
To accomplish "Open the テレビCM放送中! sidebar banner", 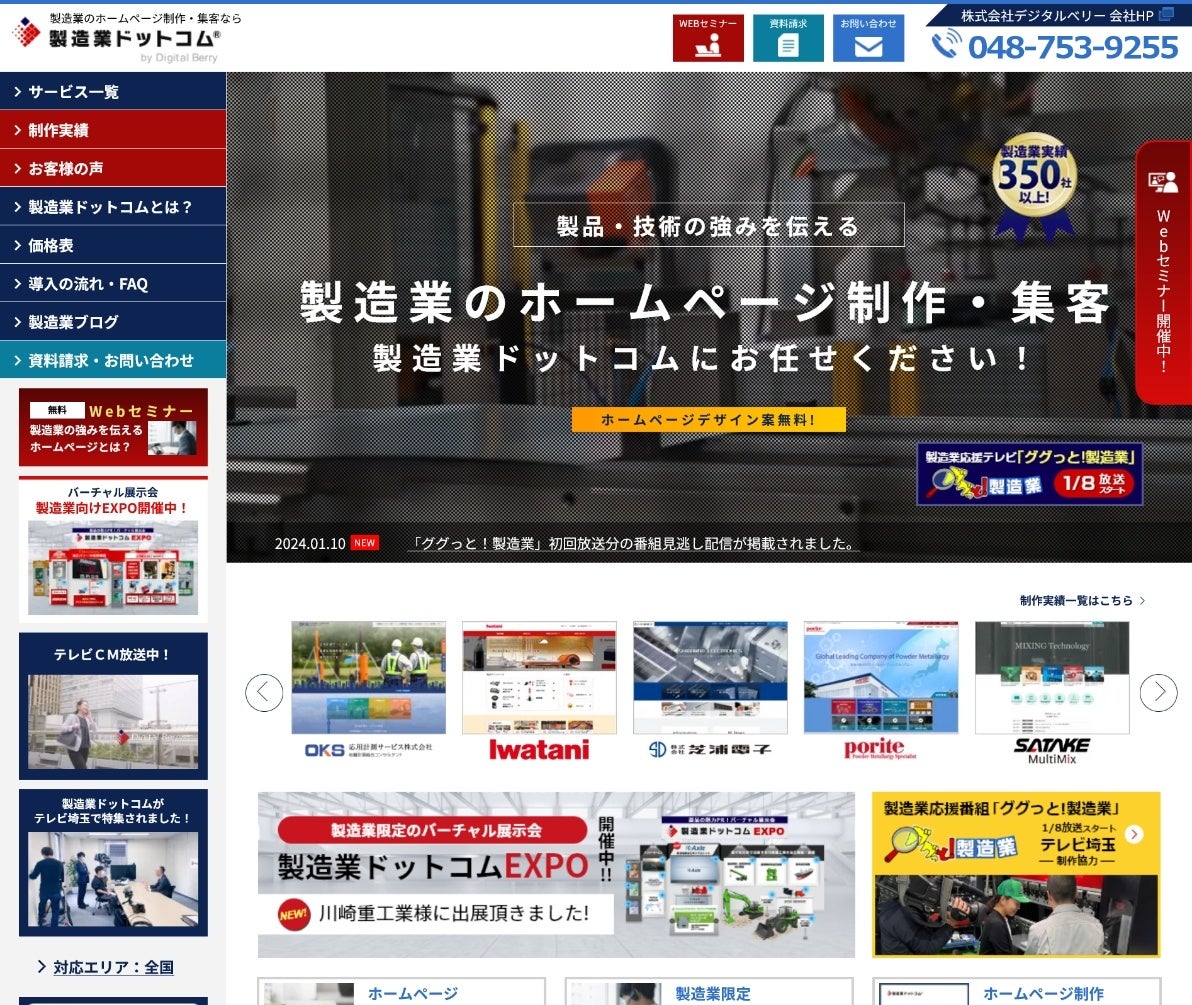I will click(x=113, y=706).
